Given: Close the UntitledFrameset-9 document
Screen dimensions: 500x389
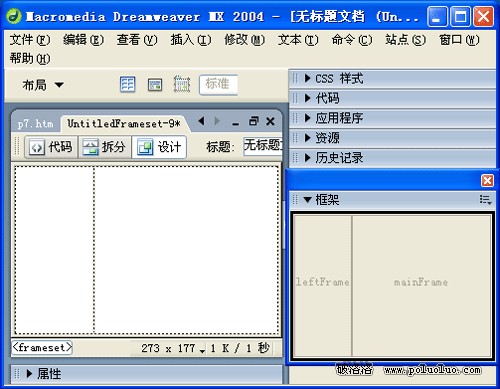Looking at the screenshot, I should point(270,121).
